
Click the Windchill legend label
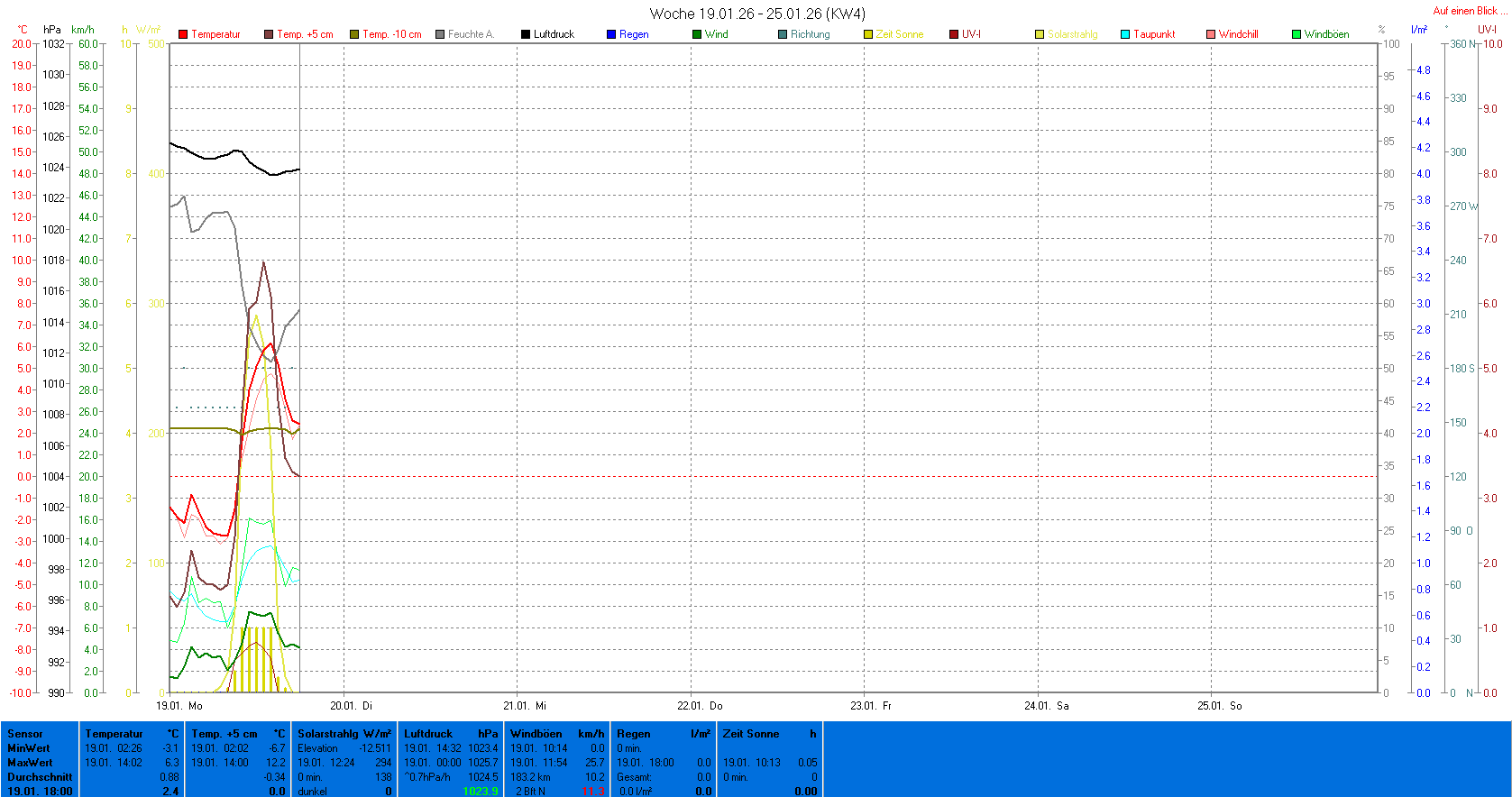[1238, 34]
